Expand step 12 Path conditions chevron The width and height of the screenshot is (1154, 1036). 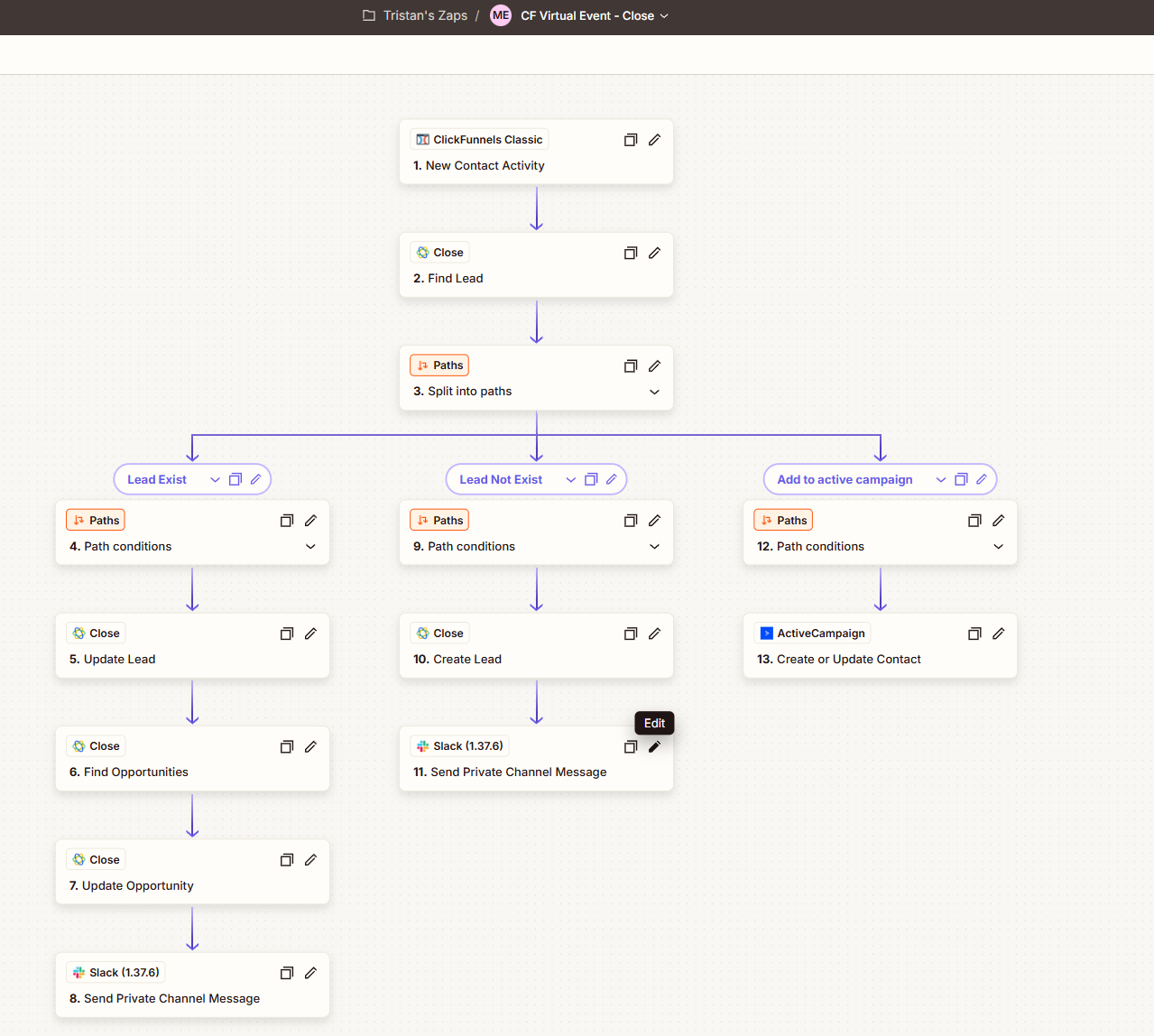[998, 547]
